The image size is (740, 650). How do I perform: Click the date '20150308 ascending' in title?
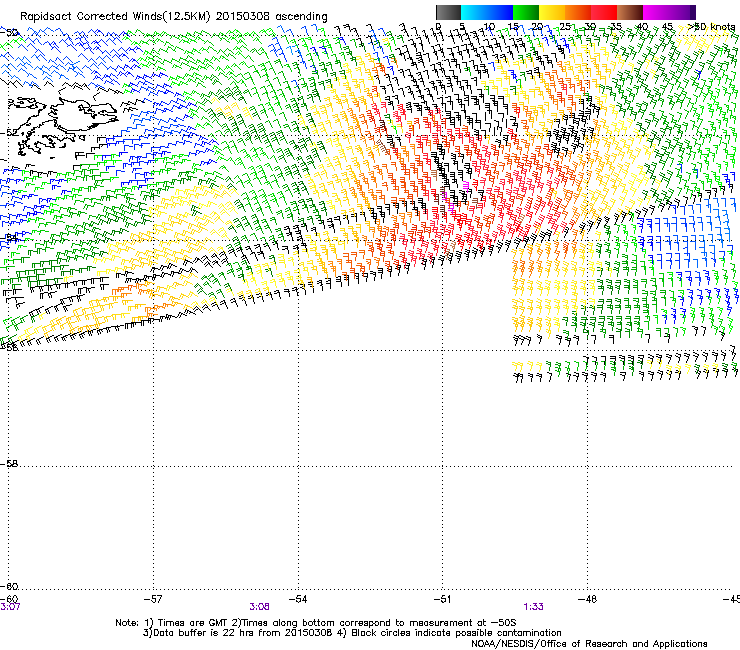point(271,17)
